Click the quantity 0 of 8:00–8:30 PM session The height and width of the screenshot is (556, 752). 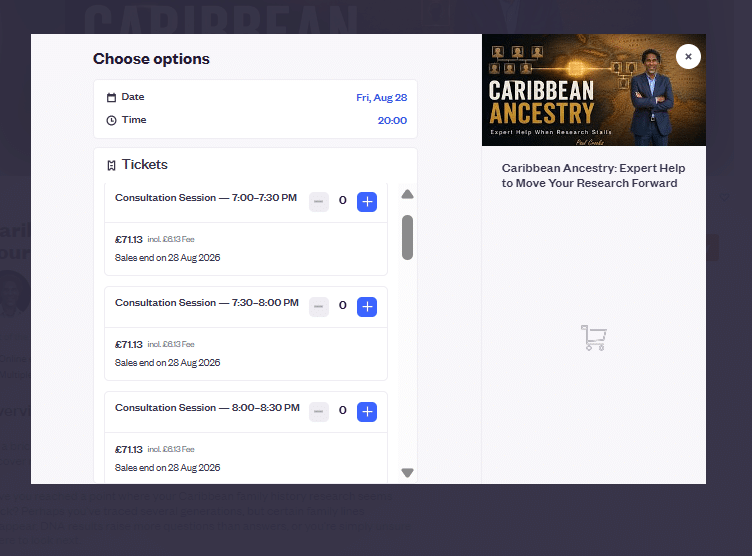[x=342, y=411]
